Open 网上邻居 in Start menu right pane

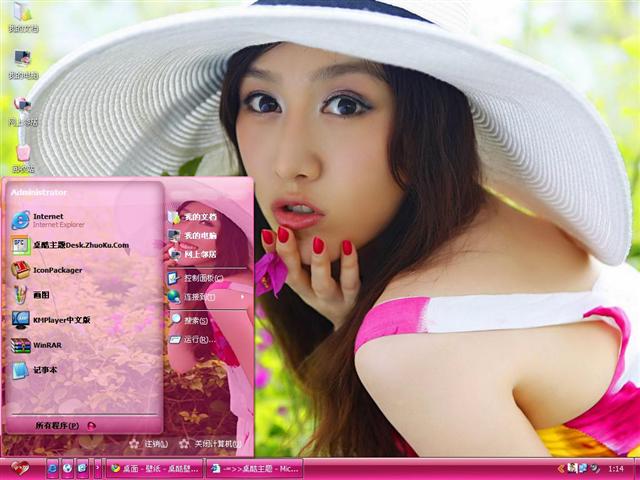click(193, 254)
